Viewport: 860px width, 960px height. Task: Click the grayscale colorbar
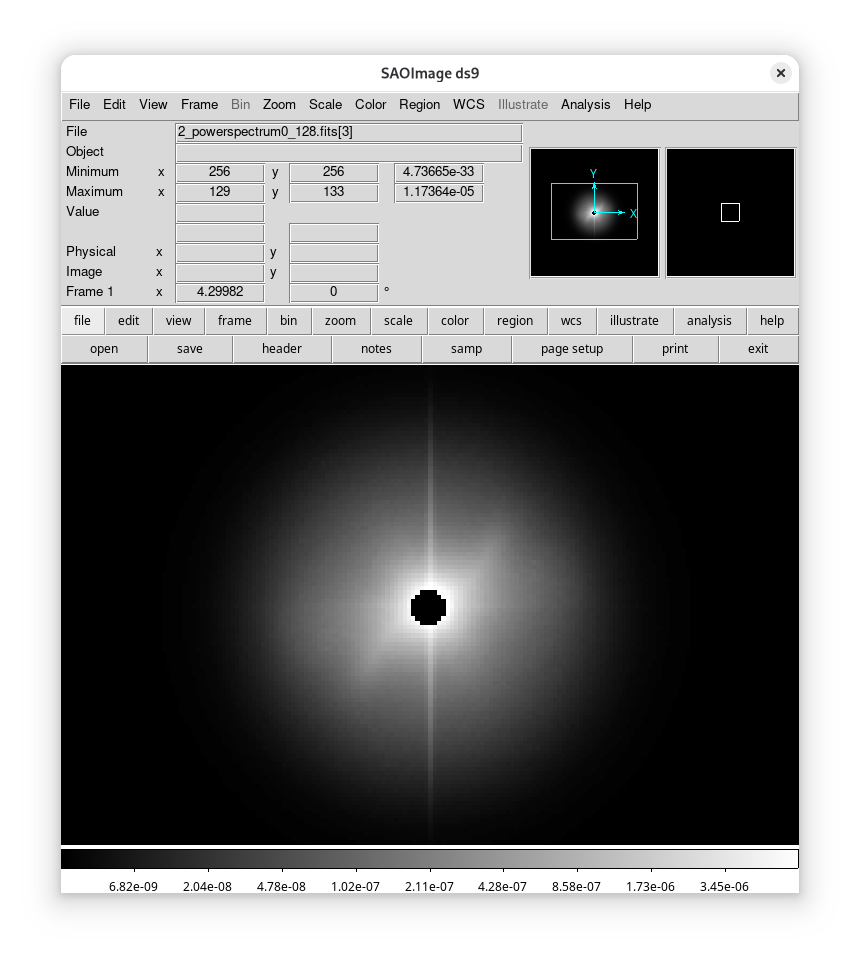point(430,859)
